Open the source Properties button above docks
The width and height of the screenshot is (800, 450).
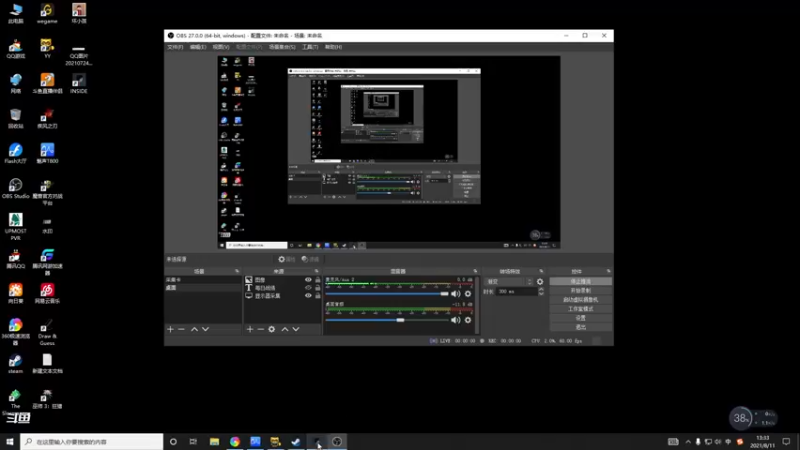287,259
